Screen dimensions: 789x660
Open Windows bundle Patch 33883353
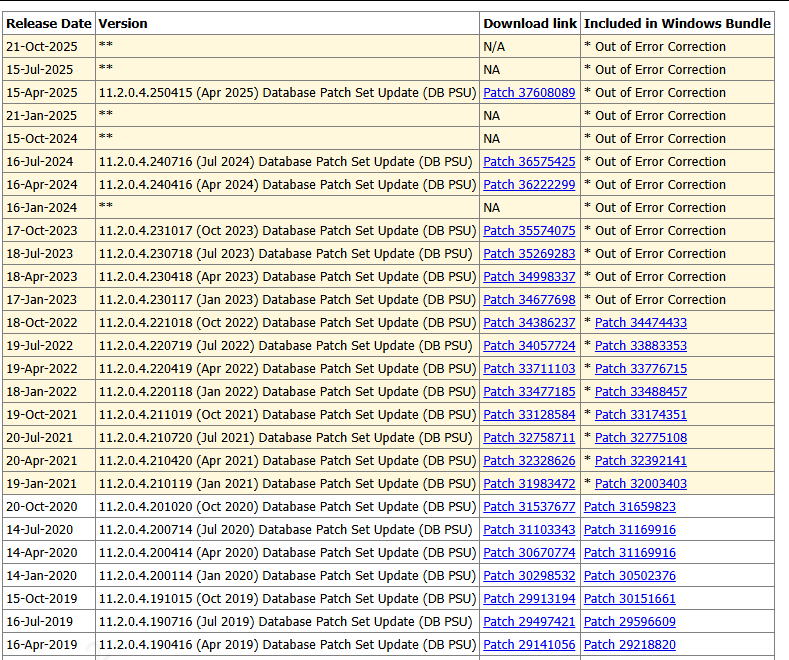[641, 346]
